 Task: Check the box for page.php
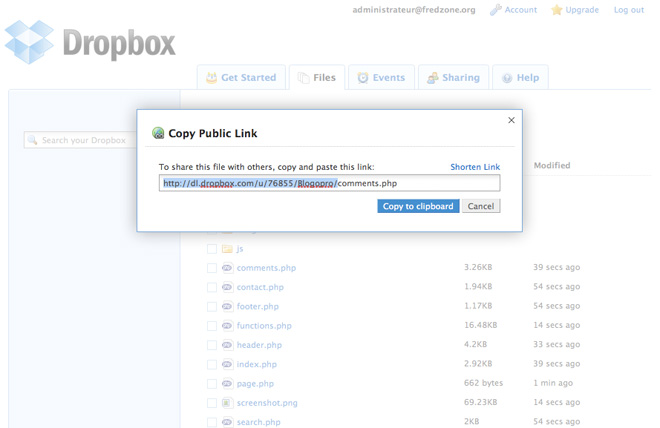tap(212, 384)
